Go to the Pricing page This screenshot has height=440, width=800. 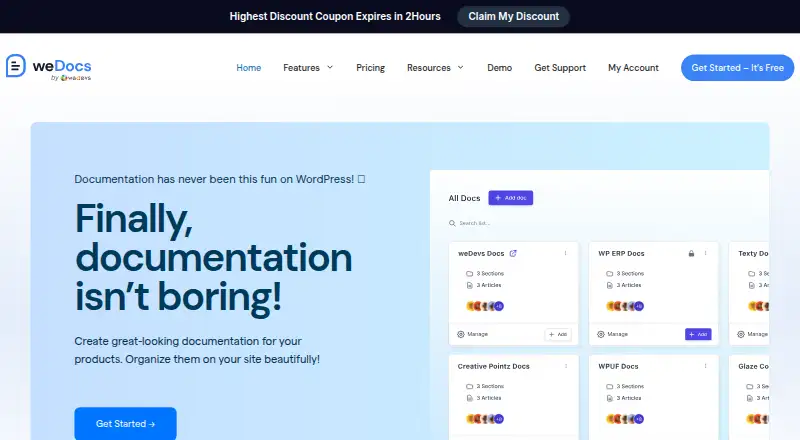pos(370,68)
